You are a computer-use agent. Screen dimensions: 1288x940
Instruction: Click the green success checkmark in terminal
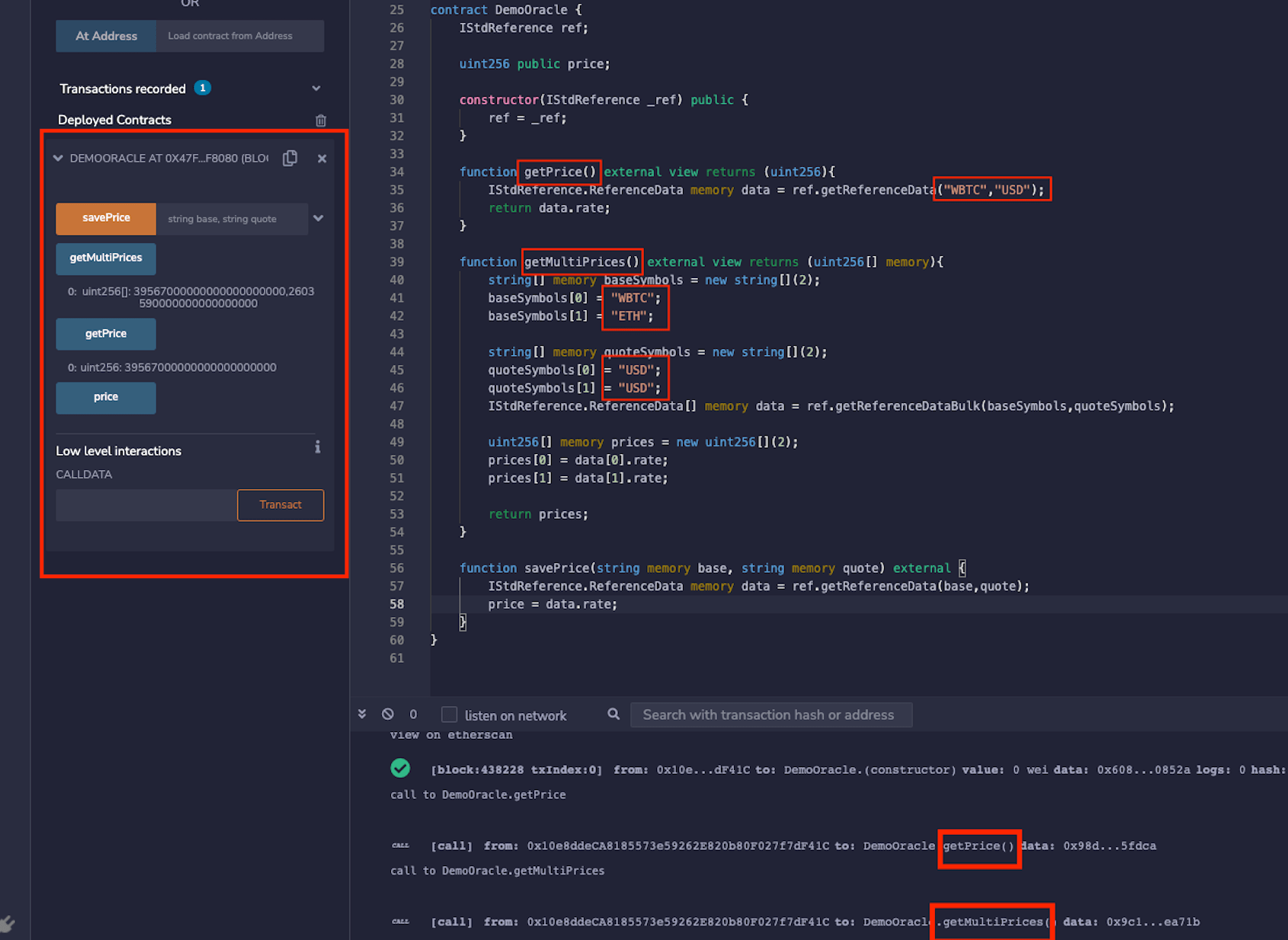[x=400, y=768]
